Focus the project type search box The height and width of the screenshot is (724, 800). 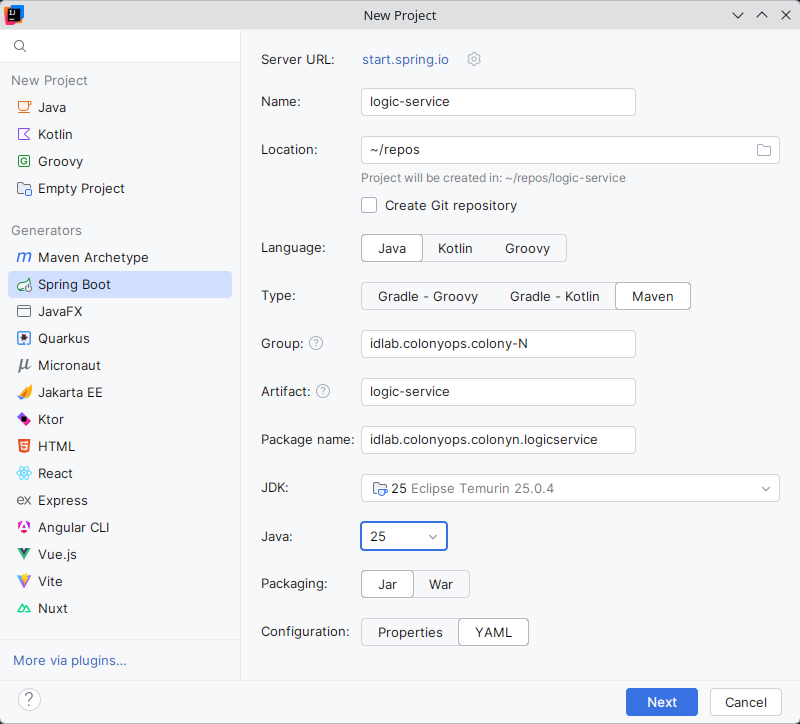point(120,46)
